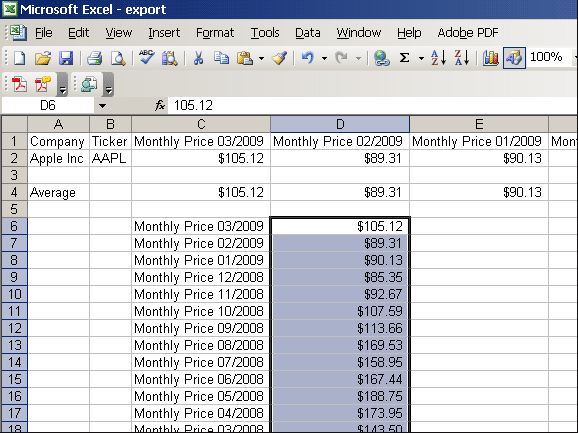Viewport: 578px width, 433px height.
Task: Convert to Adobe PDF and email icon
Action: (43, 84)
